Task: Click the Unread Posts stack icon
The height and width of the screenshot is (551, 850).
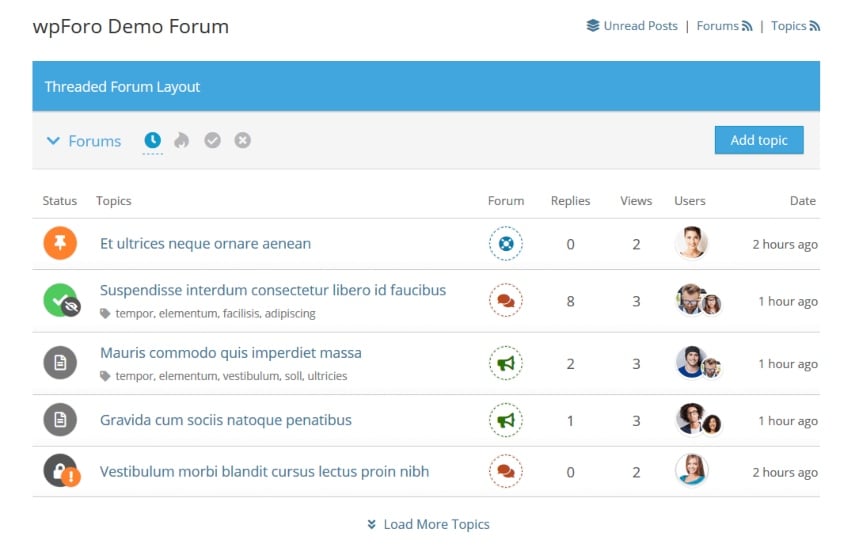Action: click(x=593, y=26)
